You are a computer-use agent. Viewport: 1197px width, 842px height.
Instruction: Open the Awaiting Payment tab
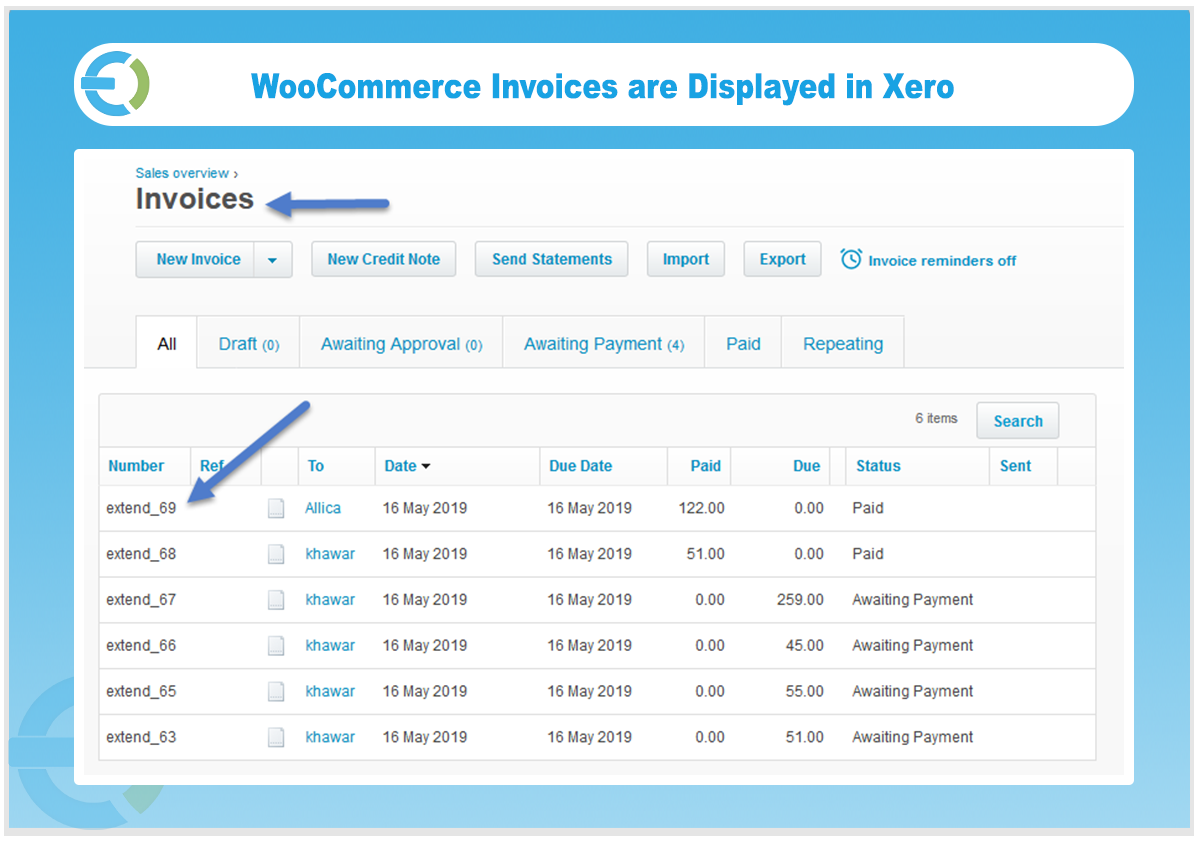click(x=602, y=342)
